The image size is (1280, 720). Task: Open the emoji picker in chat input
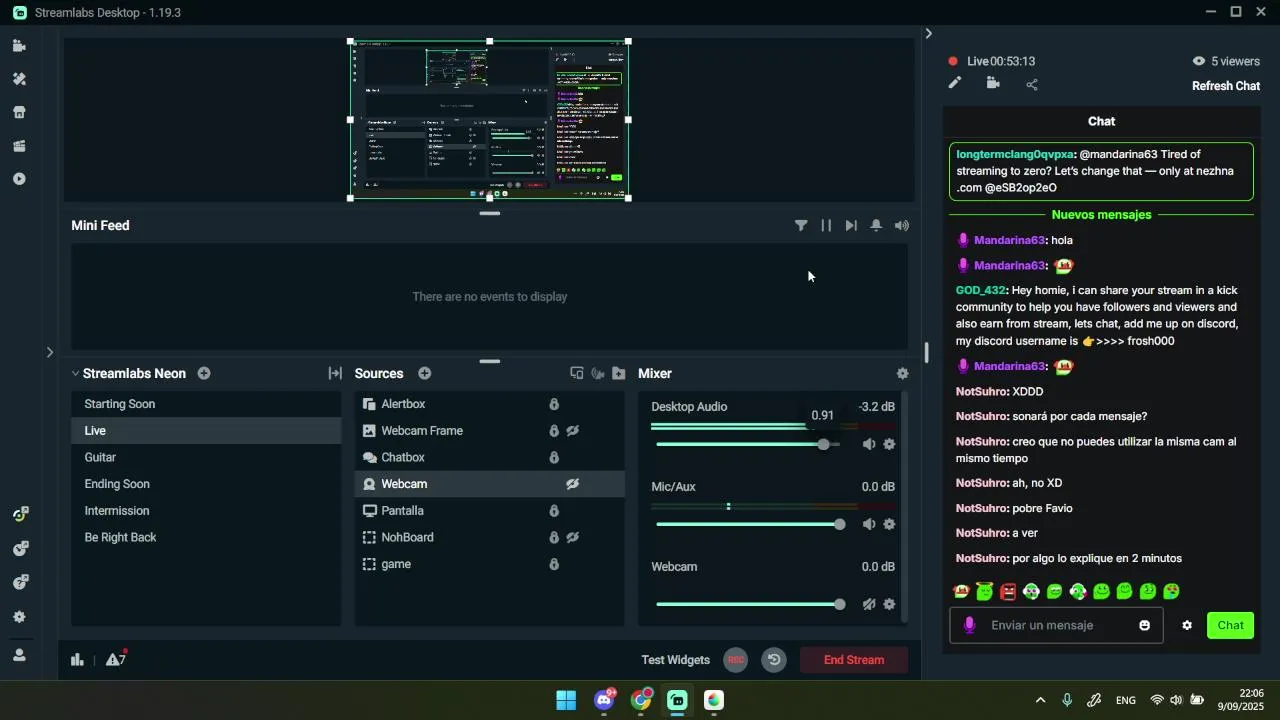click(1145, 626)
